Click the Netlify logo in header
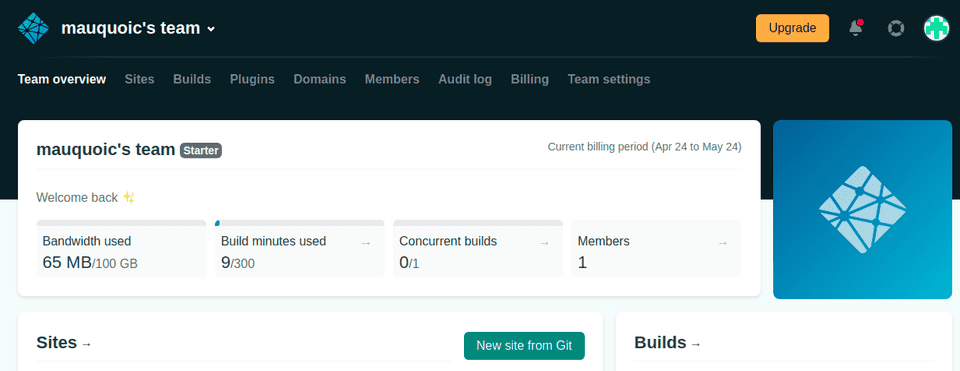This screenshot has height=371, width=960. point(33,28)
